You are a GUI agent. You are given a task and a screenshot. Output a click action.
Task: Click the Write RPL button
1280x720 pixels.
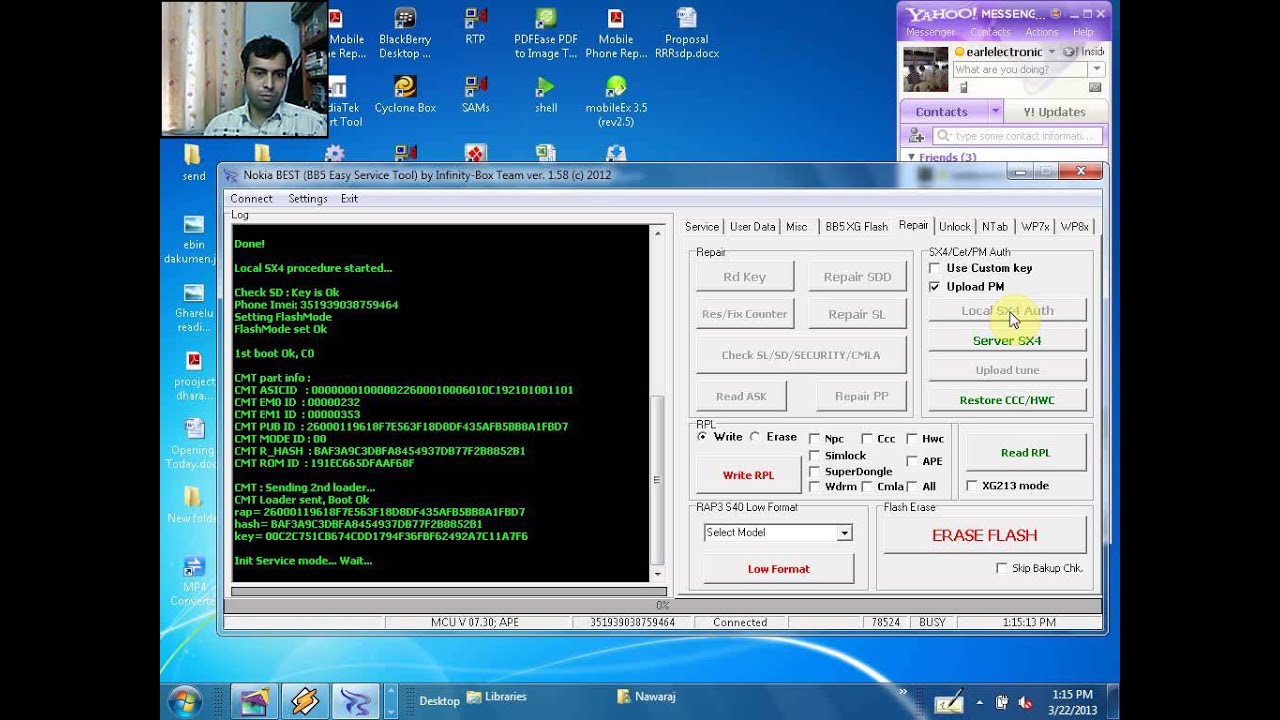point(749,475)
